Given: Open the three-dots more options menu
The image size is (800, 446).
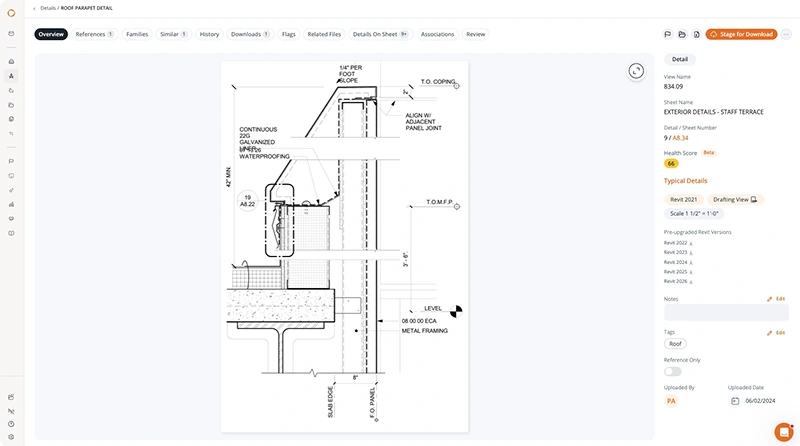Looking at the screenshot, I should [786, 34].
